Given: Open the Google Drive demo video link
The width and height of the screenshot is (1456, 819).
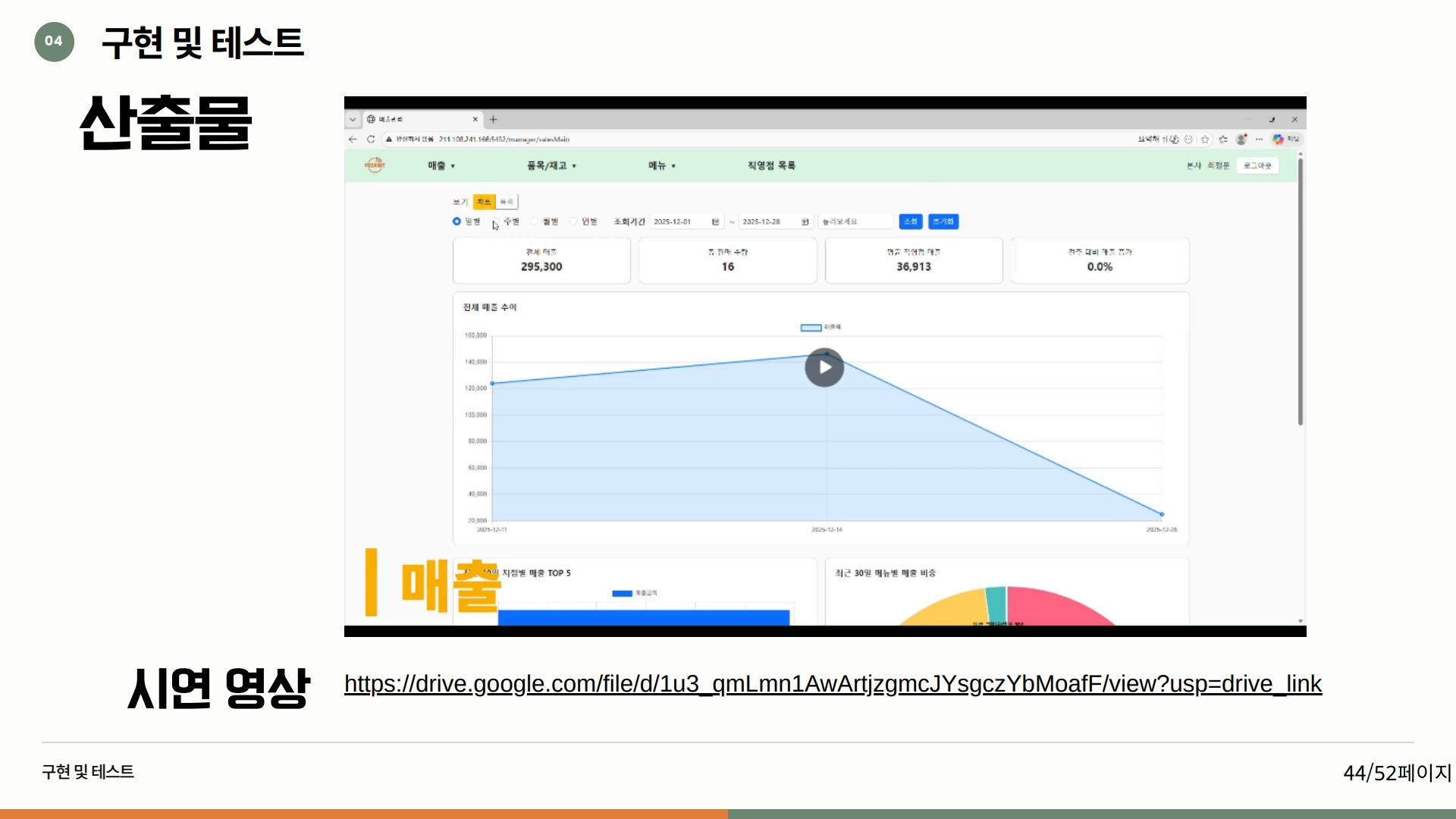Looking at the screenshot, I should pyautogui.click(x=833, y=684).
